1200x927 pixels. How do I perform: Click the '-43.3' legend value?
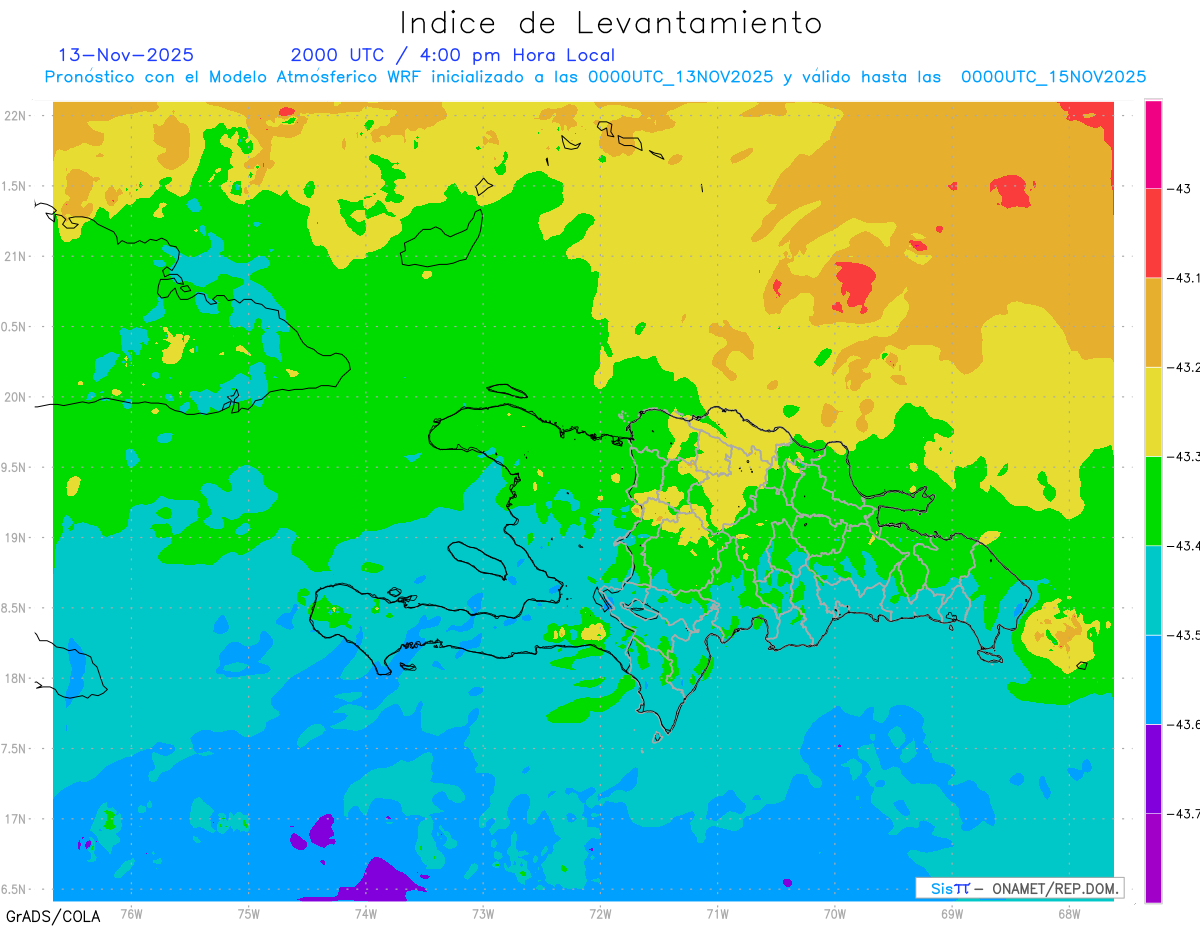(1185, 456)
